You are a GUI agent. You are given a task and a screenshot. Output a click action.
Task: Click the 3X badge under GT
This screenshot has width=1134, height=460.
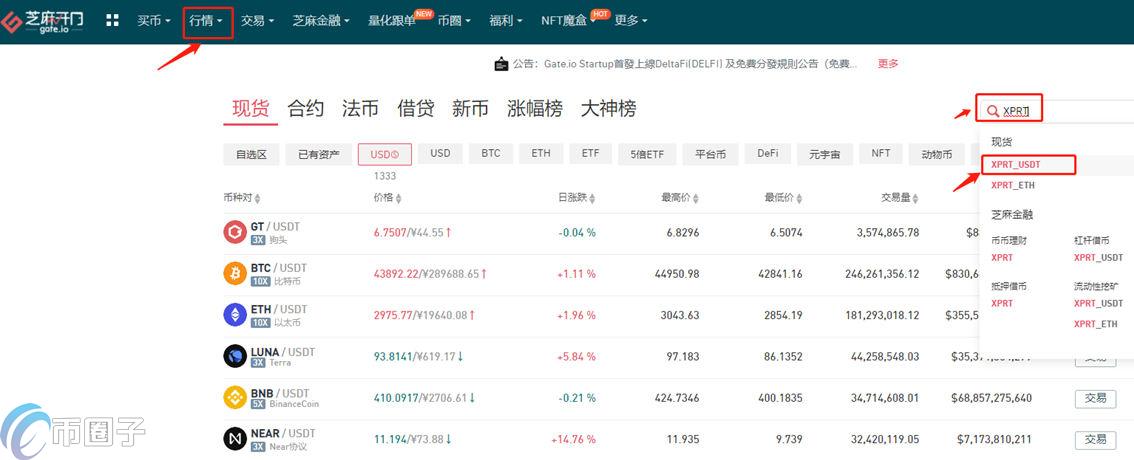[258, 239]
